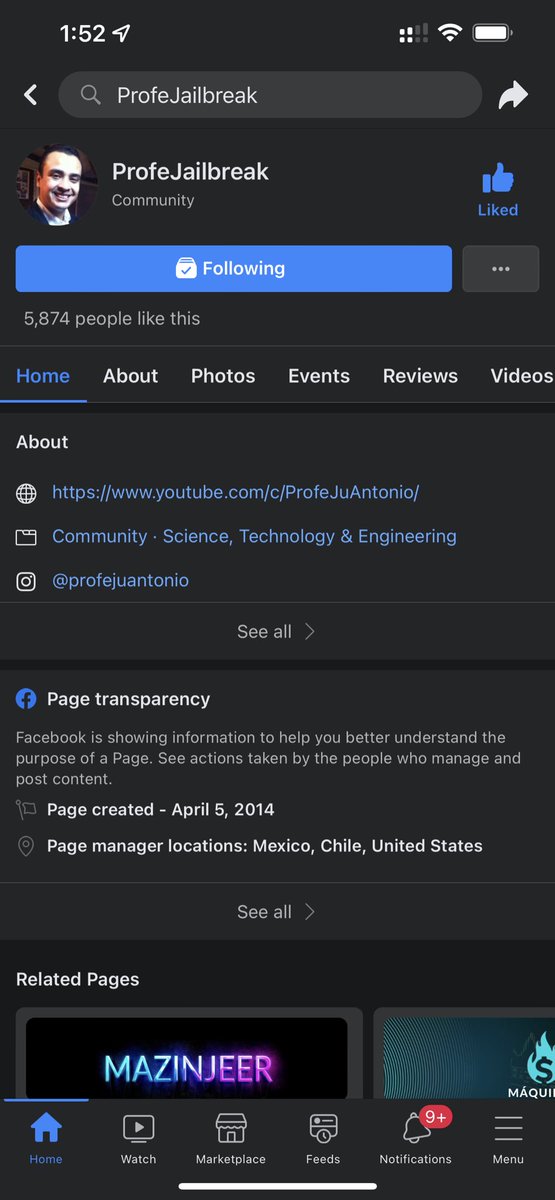The image size is (555, 1200).
Task: Switch to the Events tab
Action: 319,376
